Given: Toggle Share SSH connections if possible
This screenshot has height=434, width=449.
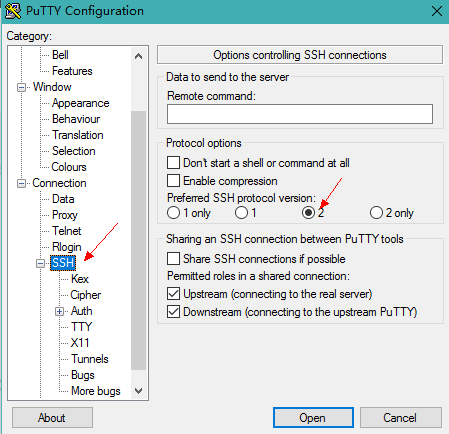Looking at the screenshot, I should (173, 259).
